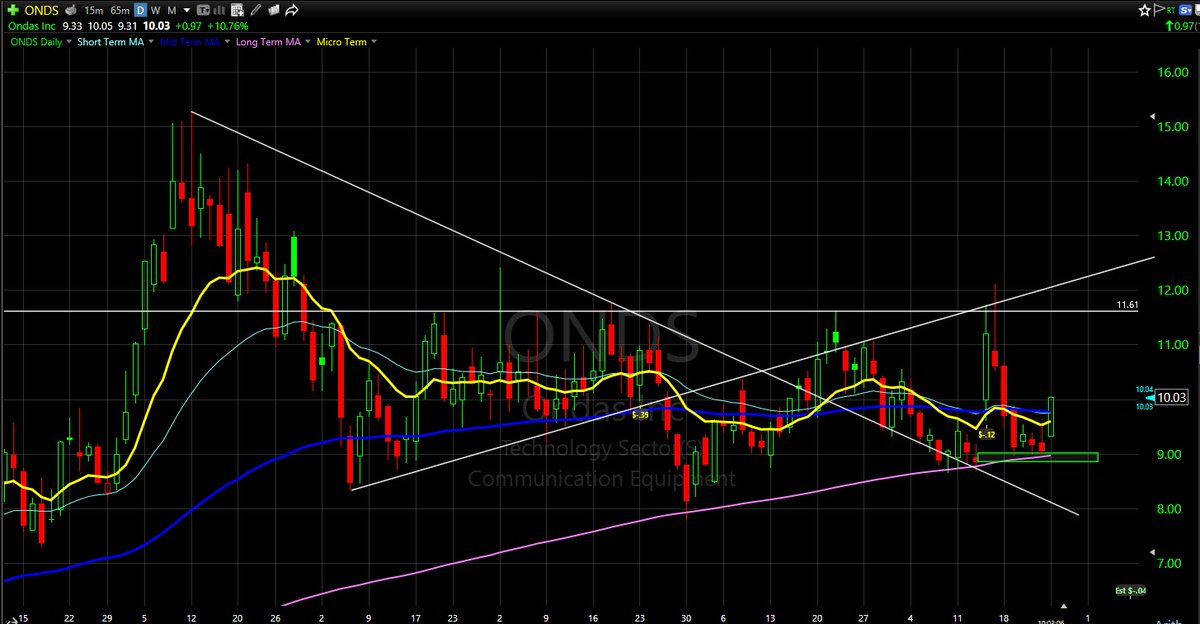Open the piggy bank icon beside ONDS
Image resolution: width=1200 pixels, height=624 pixels.
(x=70, y=10)
